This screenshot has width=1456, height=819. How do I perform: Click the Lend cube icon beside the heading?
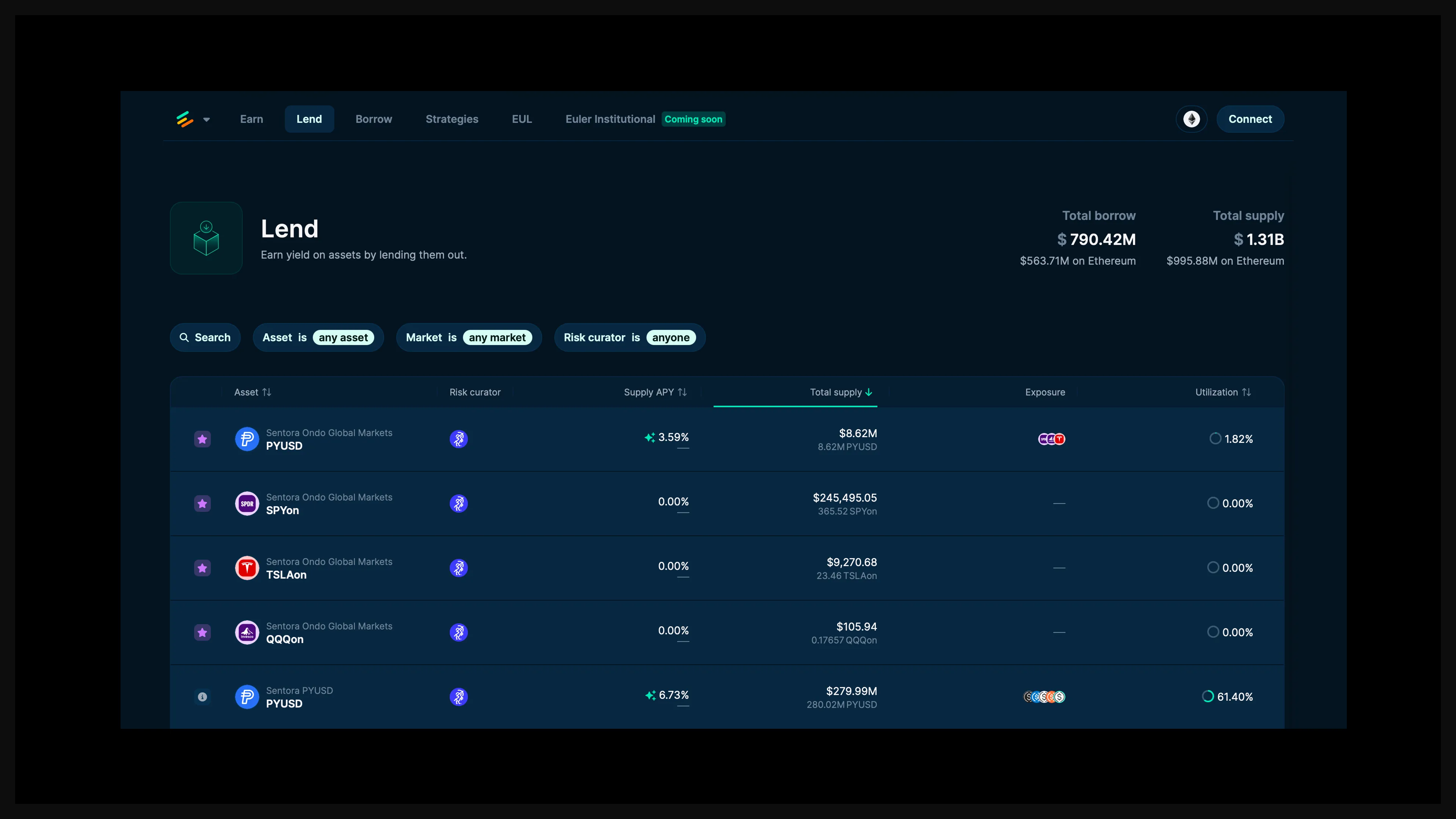[206, 238]
